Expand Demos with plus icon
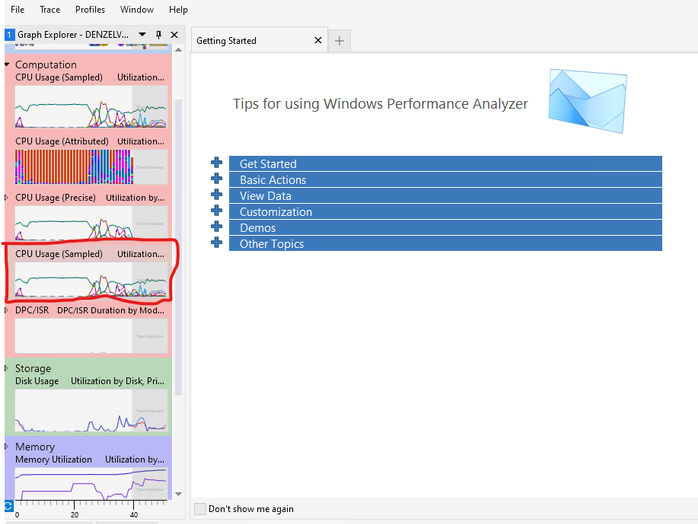Image resolution: width=698 pixels, height=524 pixels. tap(217, 227)
